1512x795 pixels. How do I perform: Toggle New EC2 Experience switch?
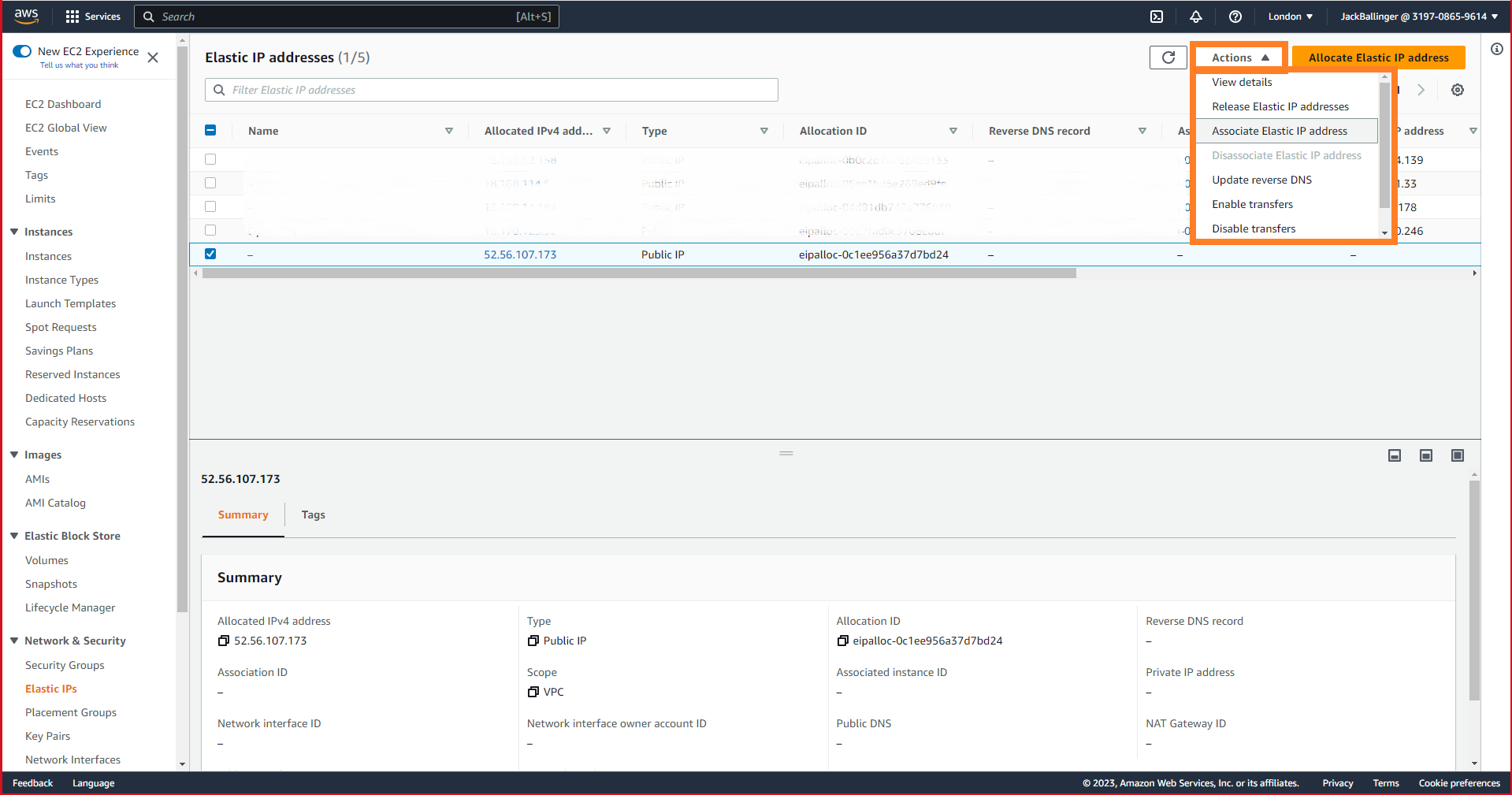22,51
